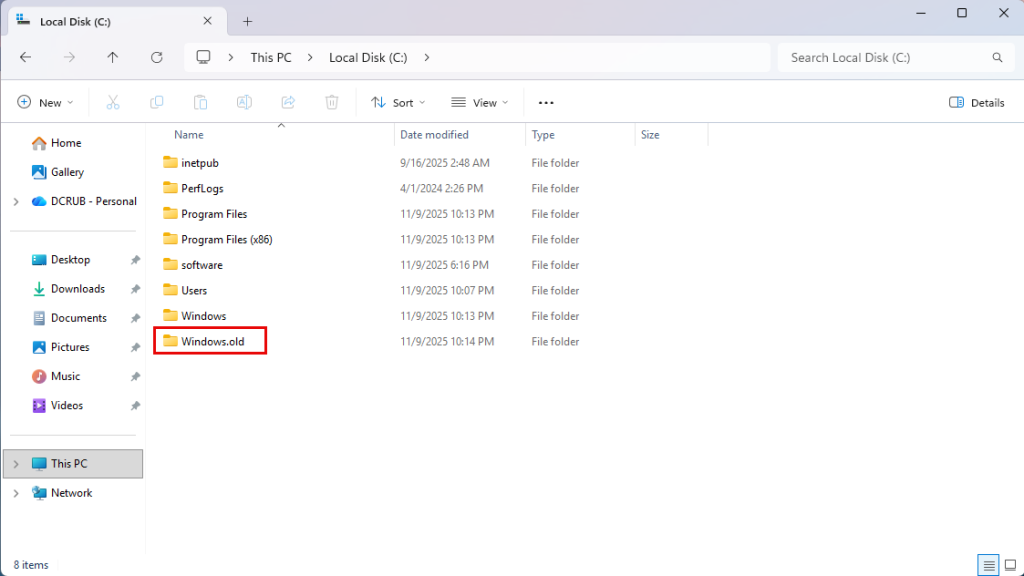
Task: Click the Copy icon in toolbar
Action: click(x=157, y=103)
